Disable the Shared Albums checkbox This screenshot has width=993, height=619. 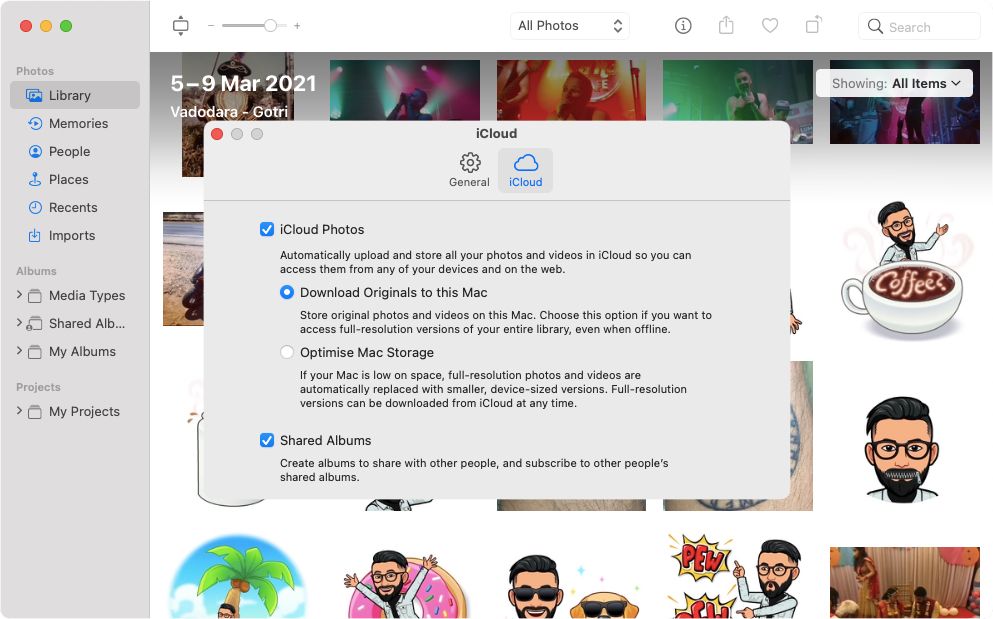click(267, 440)
